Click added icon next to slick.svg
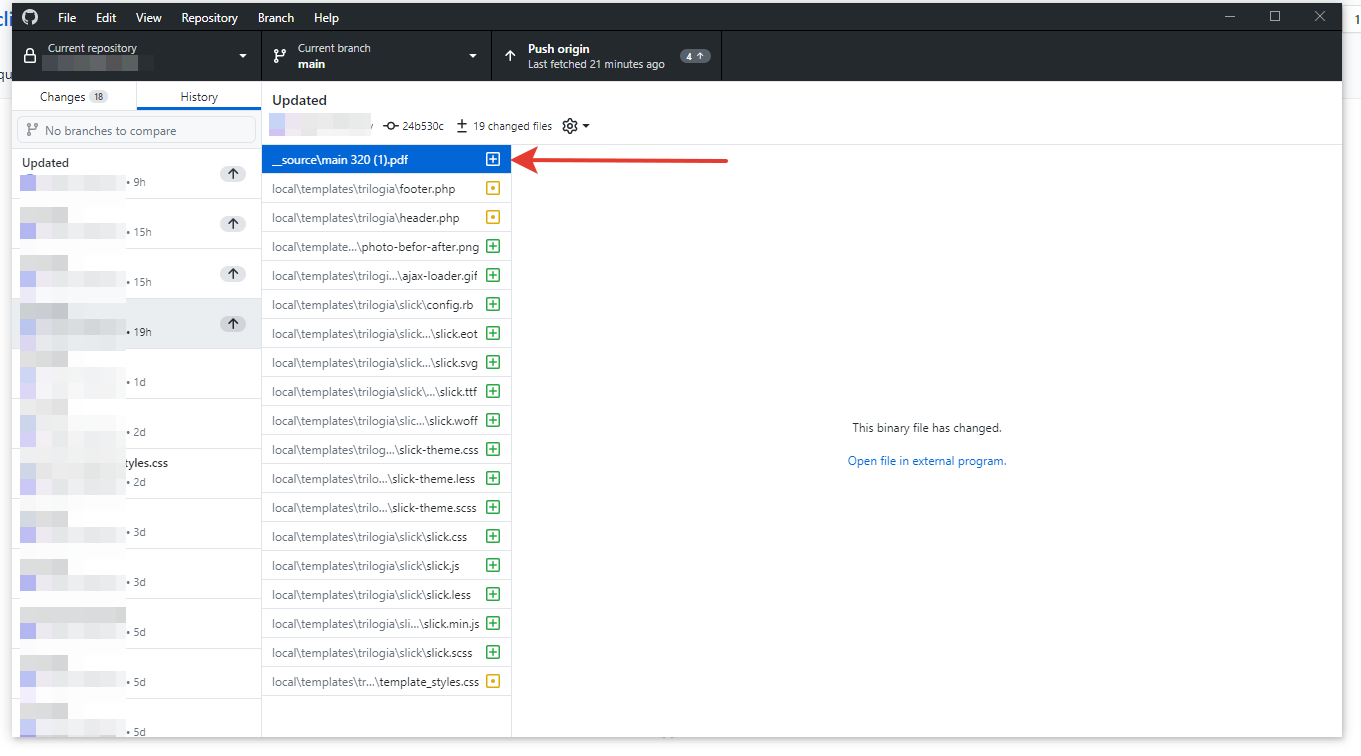The width and height of the screenshot is (1361, 756). (x=492, y=362)
